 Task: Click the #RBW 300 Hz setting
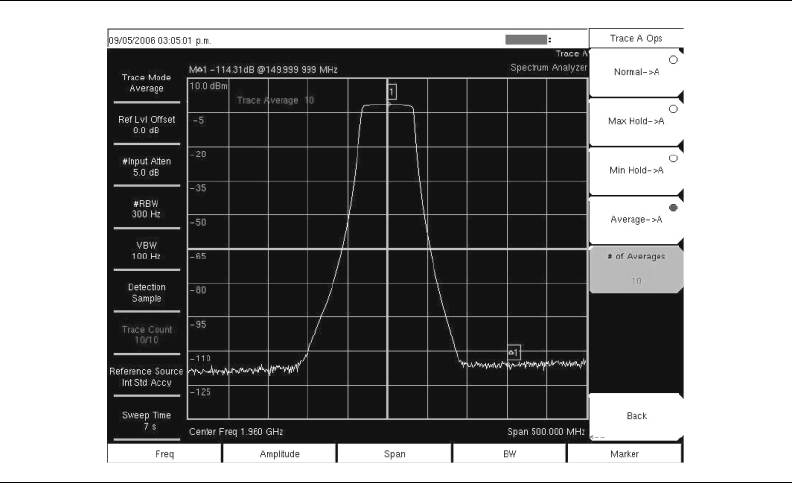146,209
